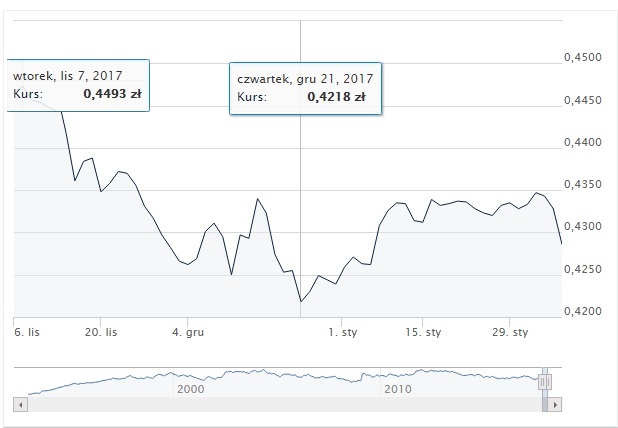Click the navigator scrollbar track
This screenshot has width=618, height=428.
pyautogui.click(x=285, y=404)
